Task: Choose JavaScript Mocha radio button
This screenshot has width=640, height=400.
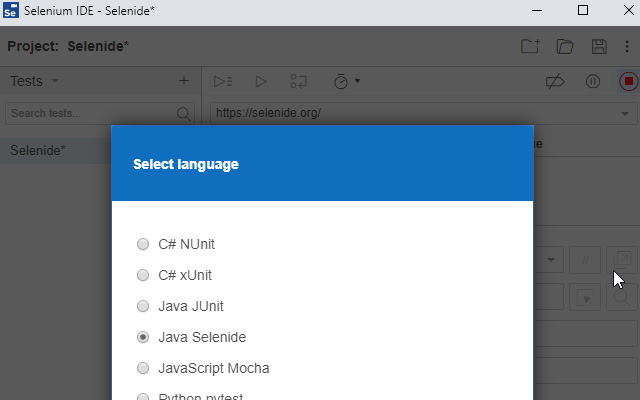Action: tap(143, 368)
